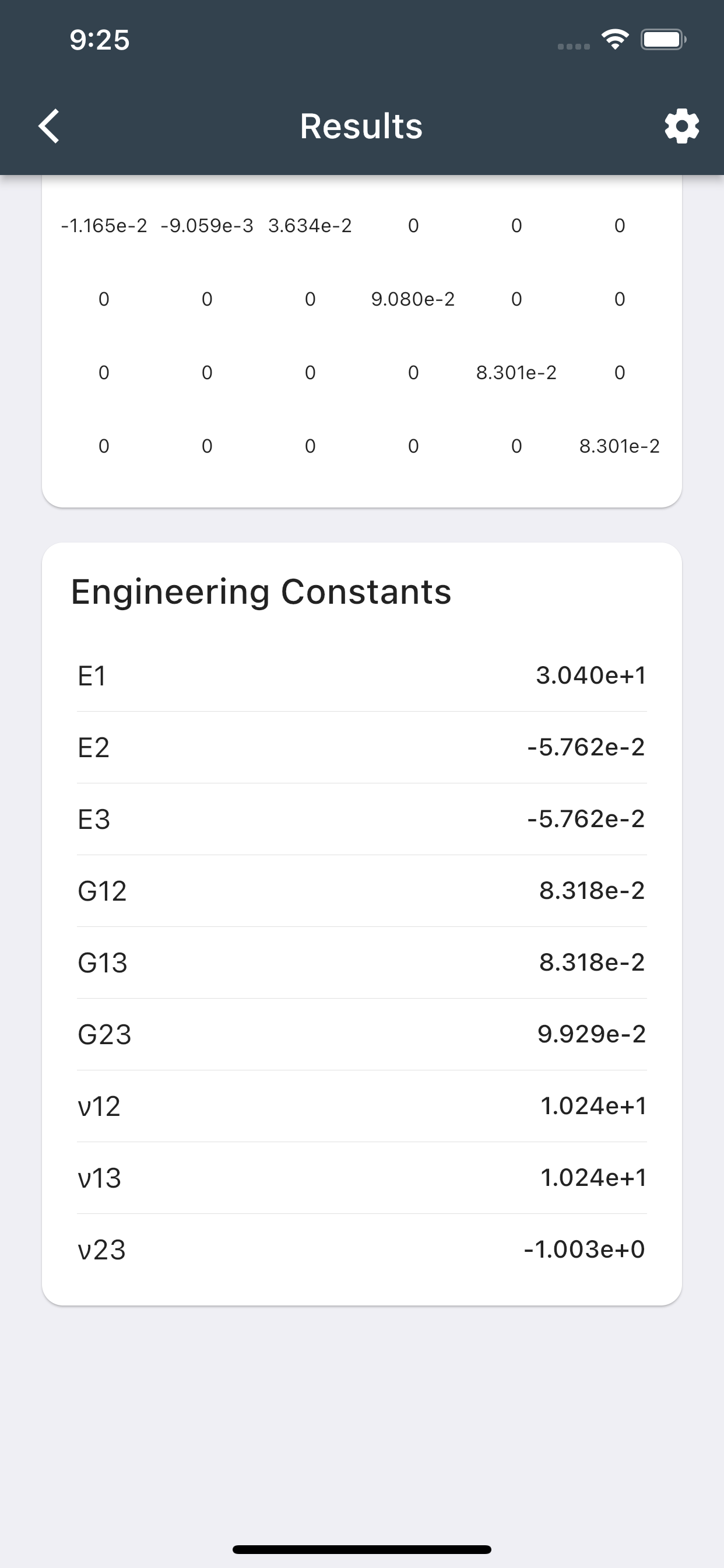Tap the back arrow icon
This screenshot has width=724, height=1568.
[50, 127]
